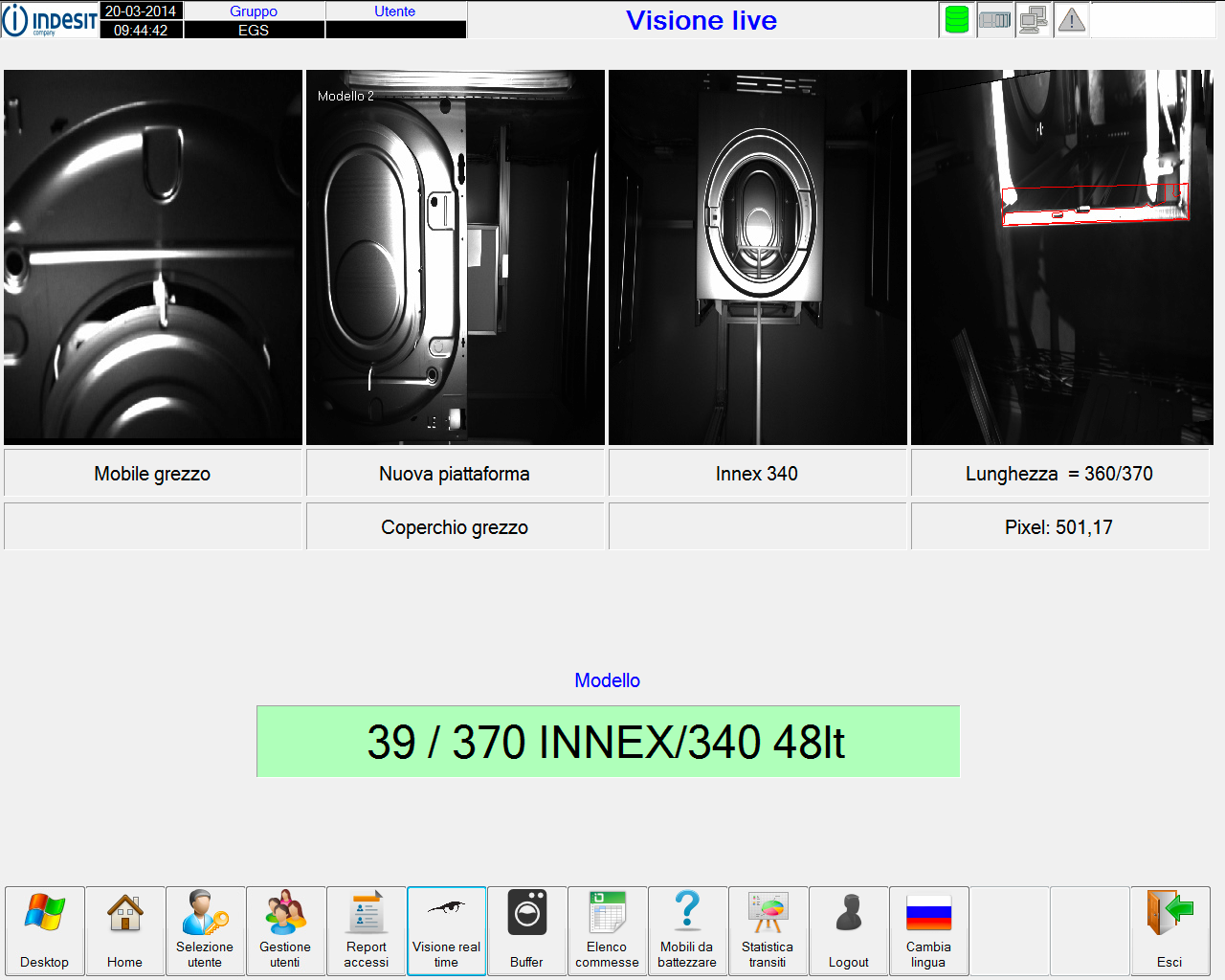This screenshot has height=980, width=1225.
Task: Click the PLC module status icon
Action: (x=995, y=20)
